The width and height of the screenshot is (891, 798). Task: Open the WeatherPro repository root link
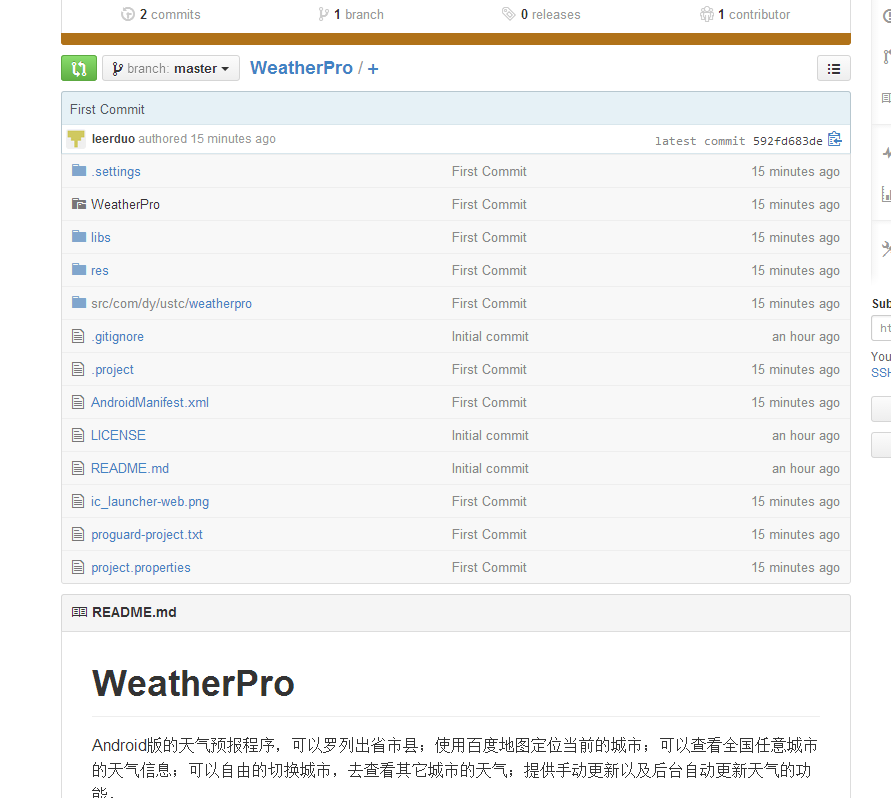(x=301, y=68)
